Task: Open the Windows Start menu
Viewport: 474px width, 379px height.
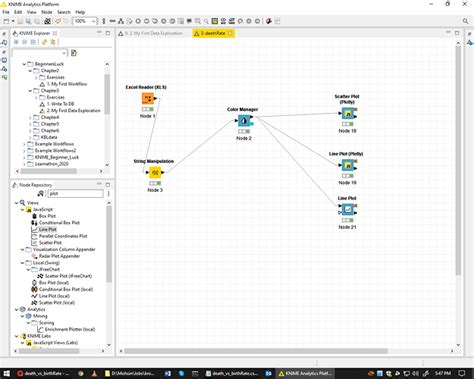Action: point(6,373)
